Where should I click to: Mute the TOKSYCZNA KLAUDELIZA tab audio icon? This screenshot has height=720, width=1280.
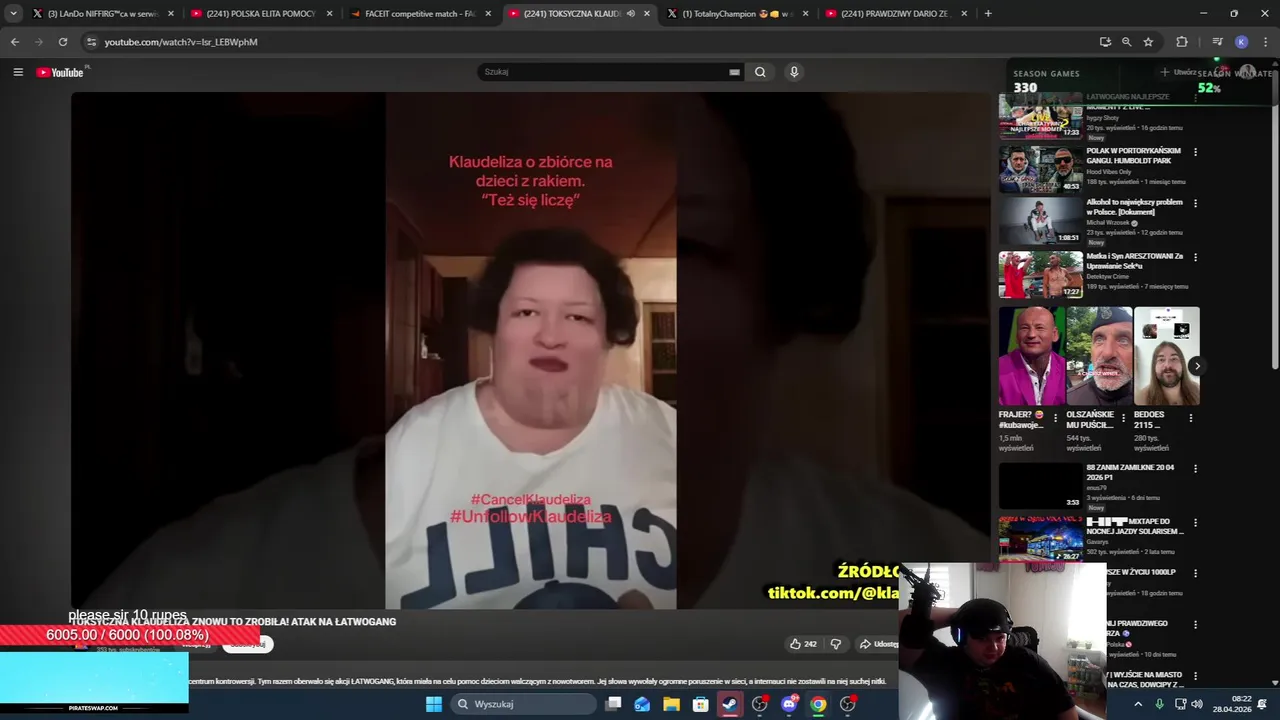point(631,14)
